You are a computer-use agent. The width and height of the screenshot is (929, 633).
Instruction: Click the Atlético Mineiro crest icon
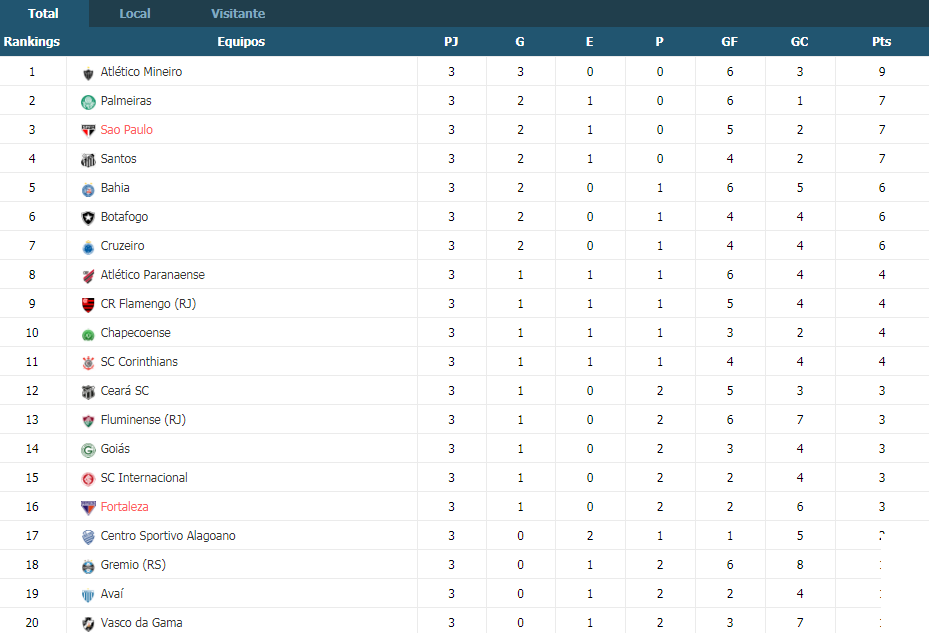88,73
